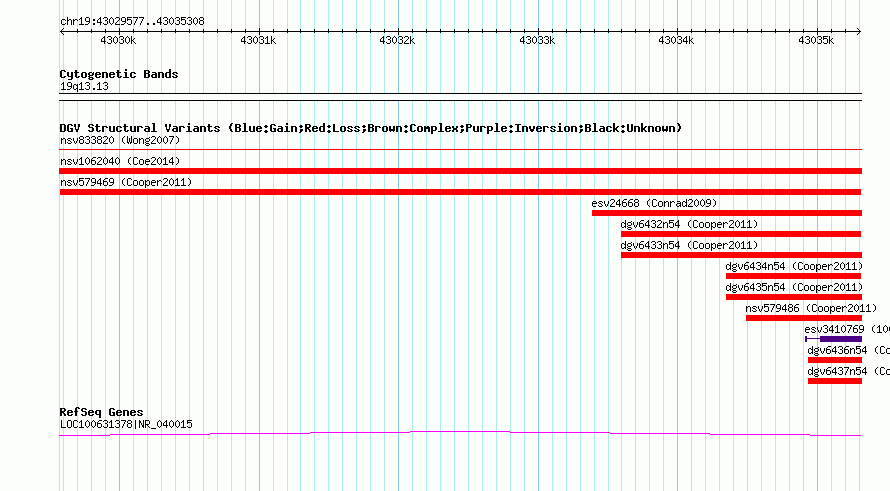Click the dgv6436n54 label text
The image size is (890, 491).
[837, 350]
